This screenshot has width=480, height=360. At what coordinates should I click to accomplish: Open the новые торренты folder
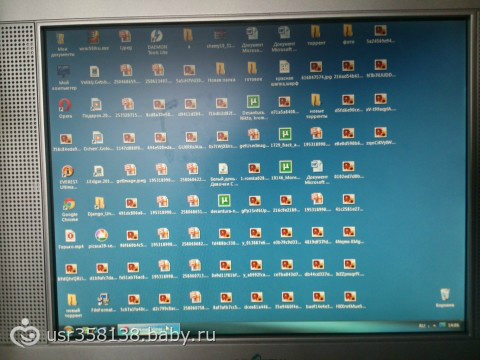click(x=316, y=106)
